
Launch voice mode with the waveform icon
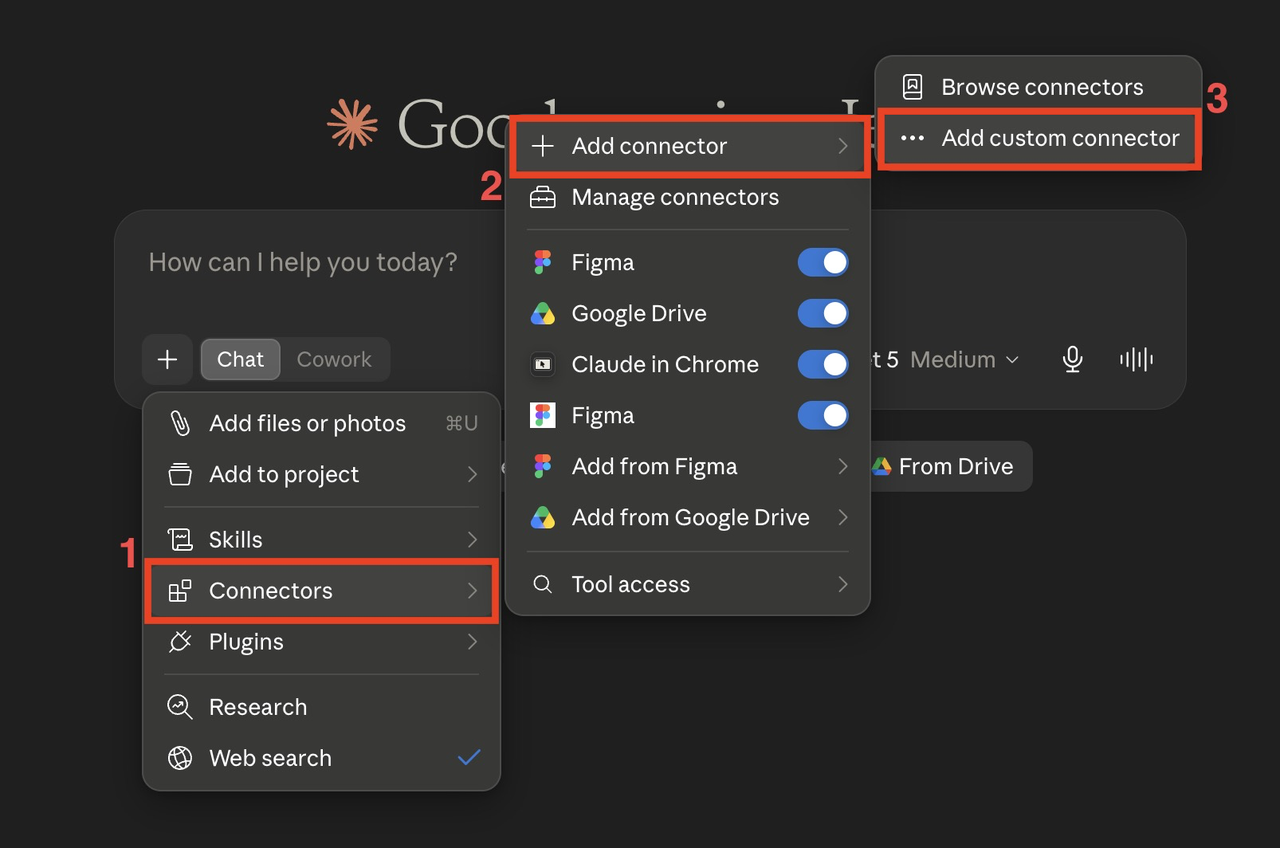[1136, 360]
